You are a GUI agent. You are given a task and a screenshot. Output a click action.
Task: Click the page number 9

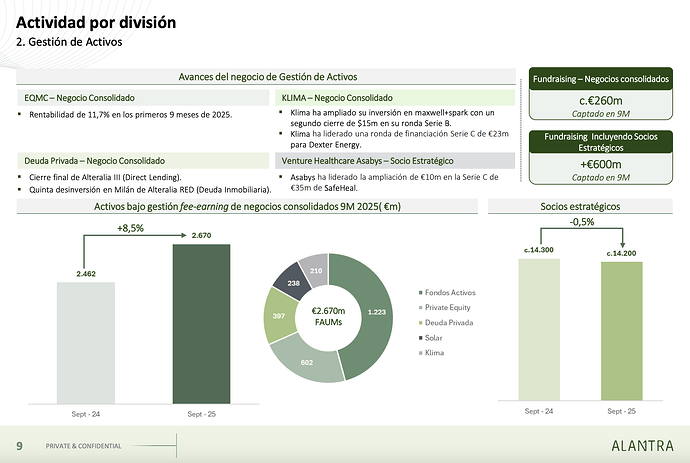[x=19, y=446]
